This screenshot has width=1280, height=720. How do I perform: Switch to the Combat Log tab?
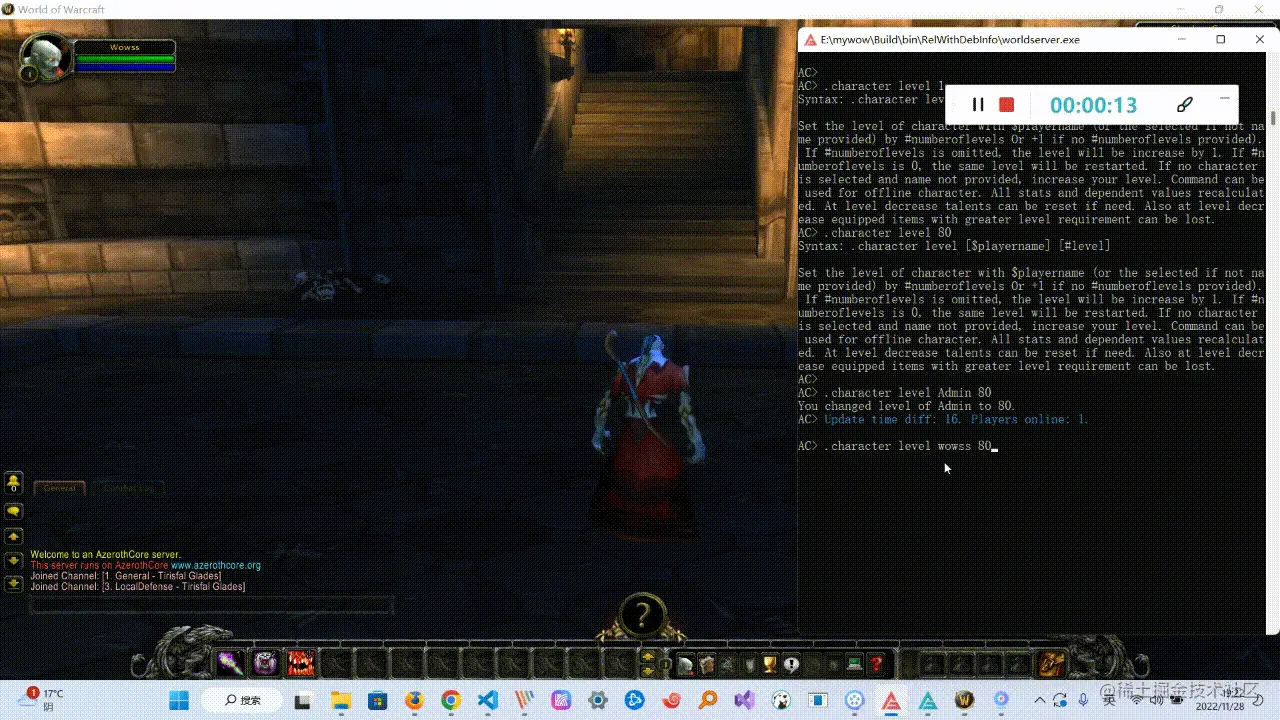click(x=129, y=488)
